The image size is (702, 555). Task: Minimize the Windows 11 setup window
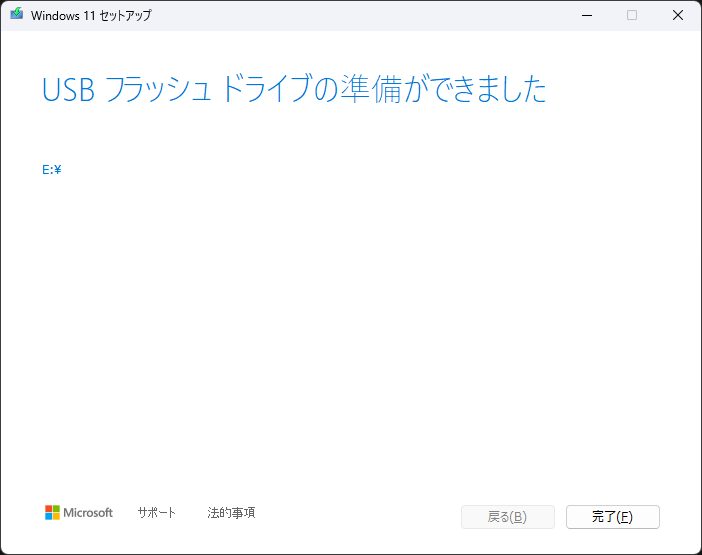[587, 15]
